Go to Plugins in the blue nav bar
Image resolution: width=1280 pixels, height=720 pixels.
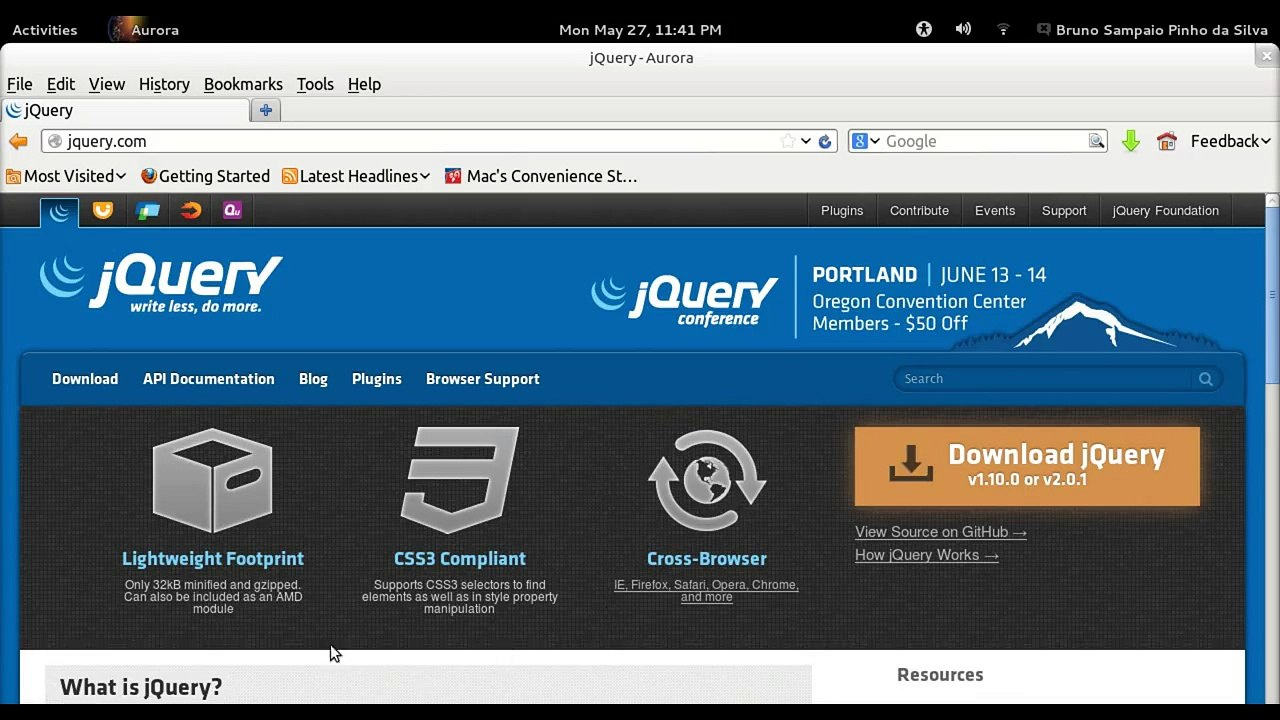coord(377,379)
